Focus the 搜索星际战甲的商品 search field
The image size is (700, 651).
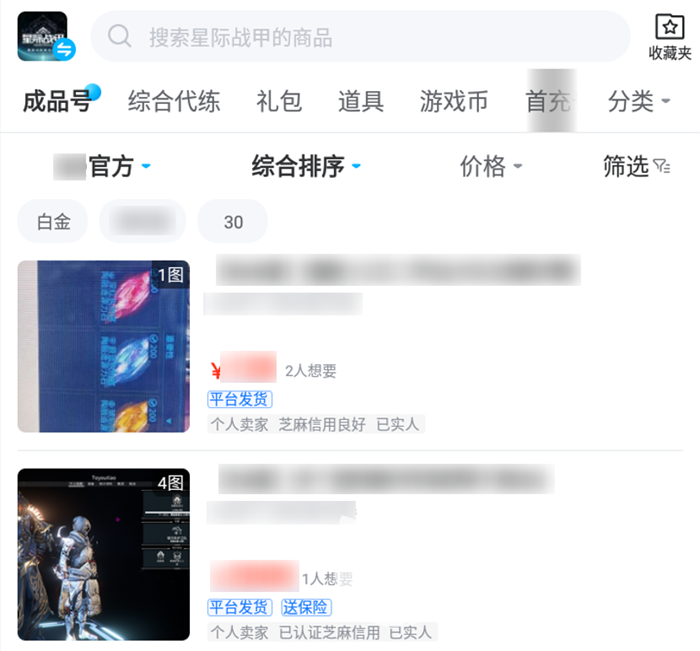(360, 36)
